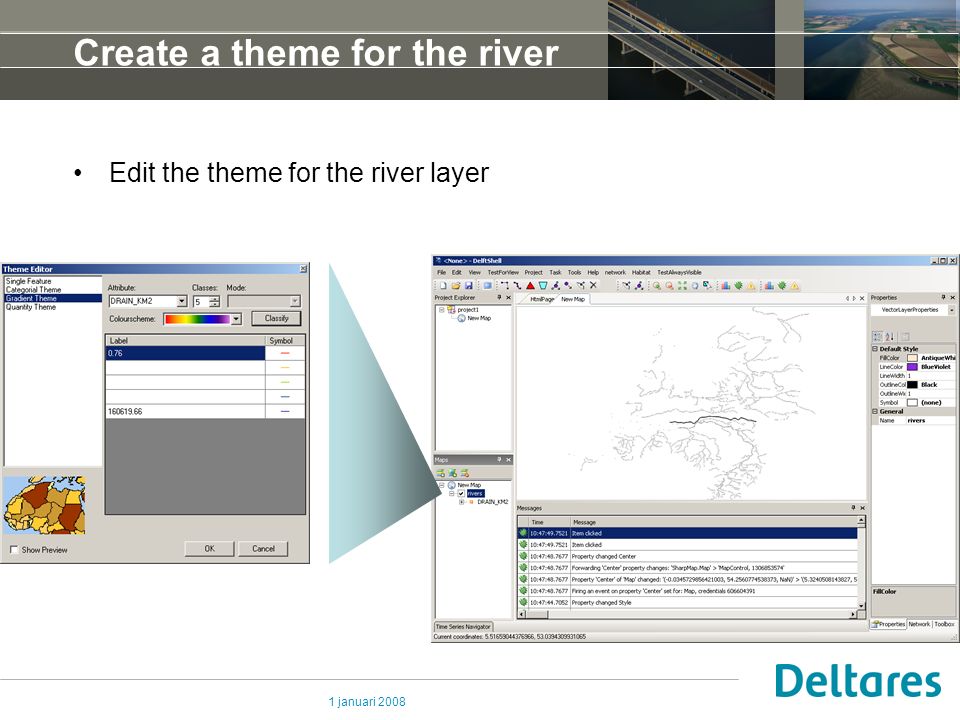Screen dimensions: 960x720
Task: Collapse the project1 tree node
Action: click(x=441, y=310)
